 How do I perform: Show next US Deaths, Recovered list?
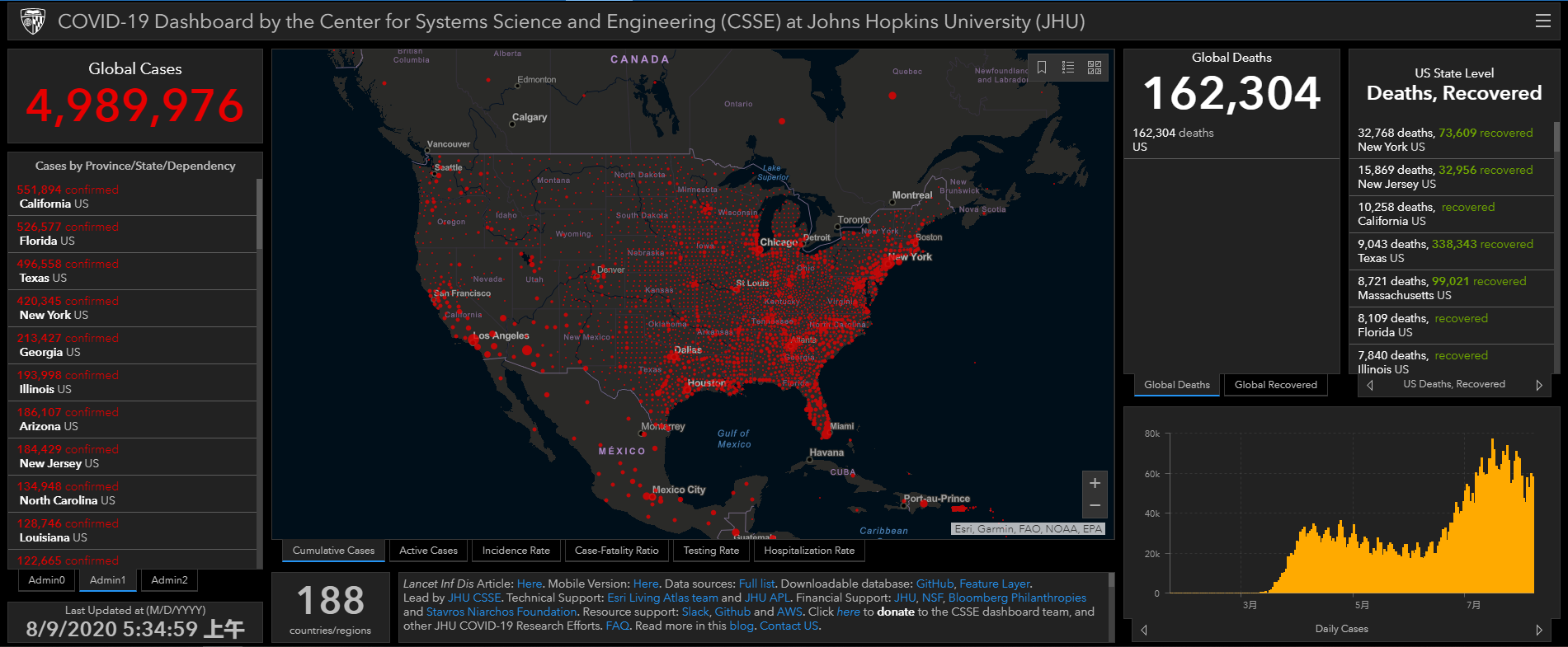1539,385
